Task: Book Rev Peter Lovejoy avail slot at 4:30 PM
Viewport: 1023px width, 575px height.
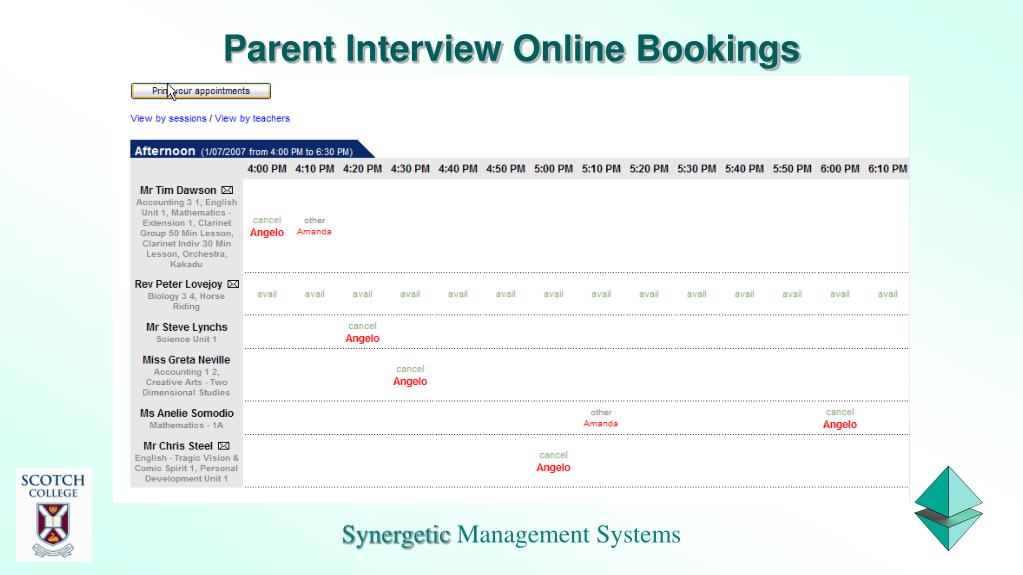Action: [410, 294]
